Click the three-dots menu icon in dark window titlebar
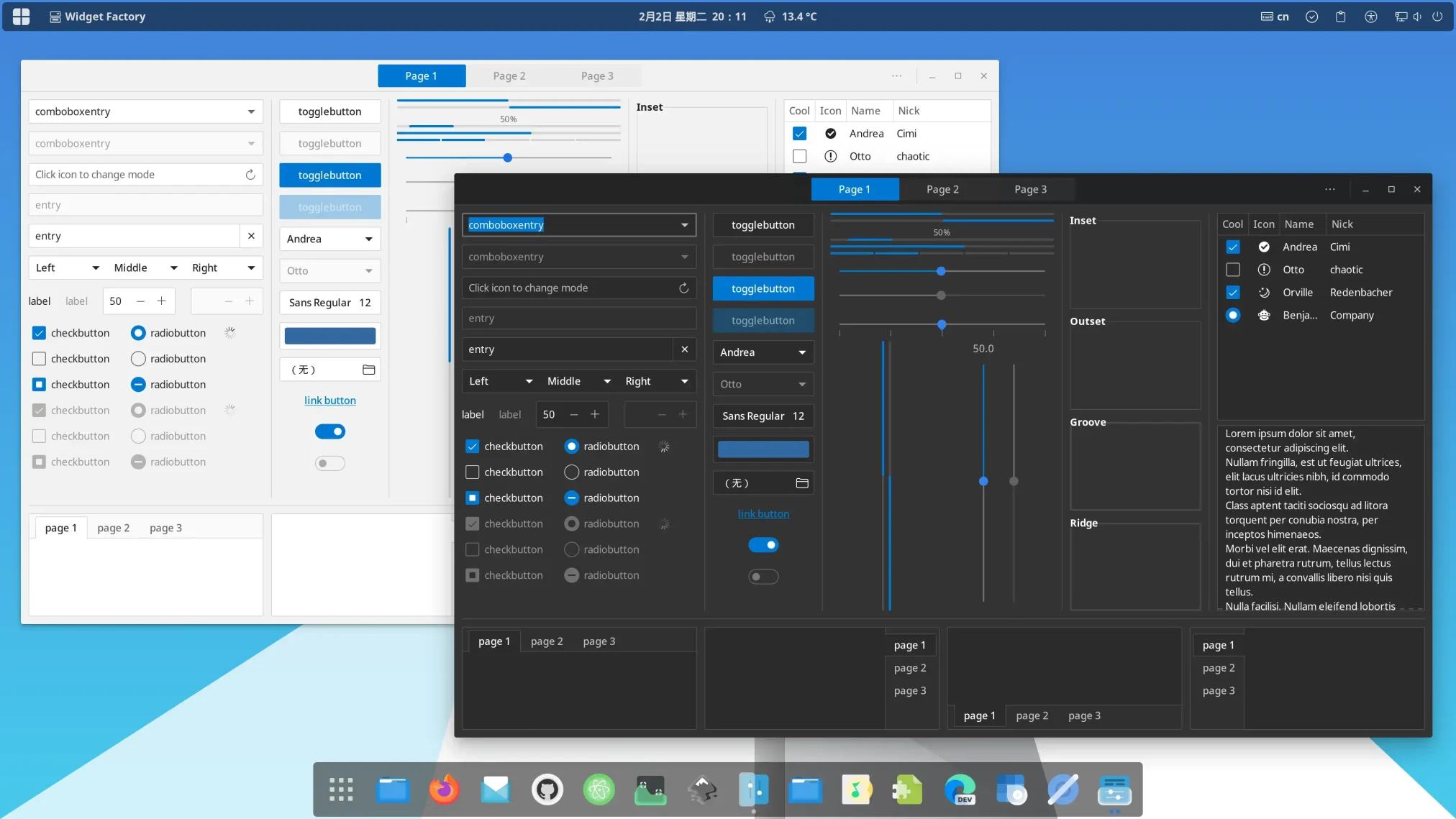The height and width of the screenshot is (819, 1456). [x=1329, y=189]
